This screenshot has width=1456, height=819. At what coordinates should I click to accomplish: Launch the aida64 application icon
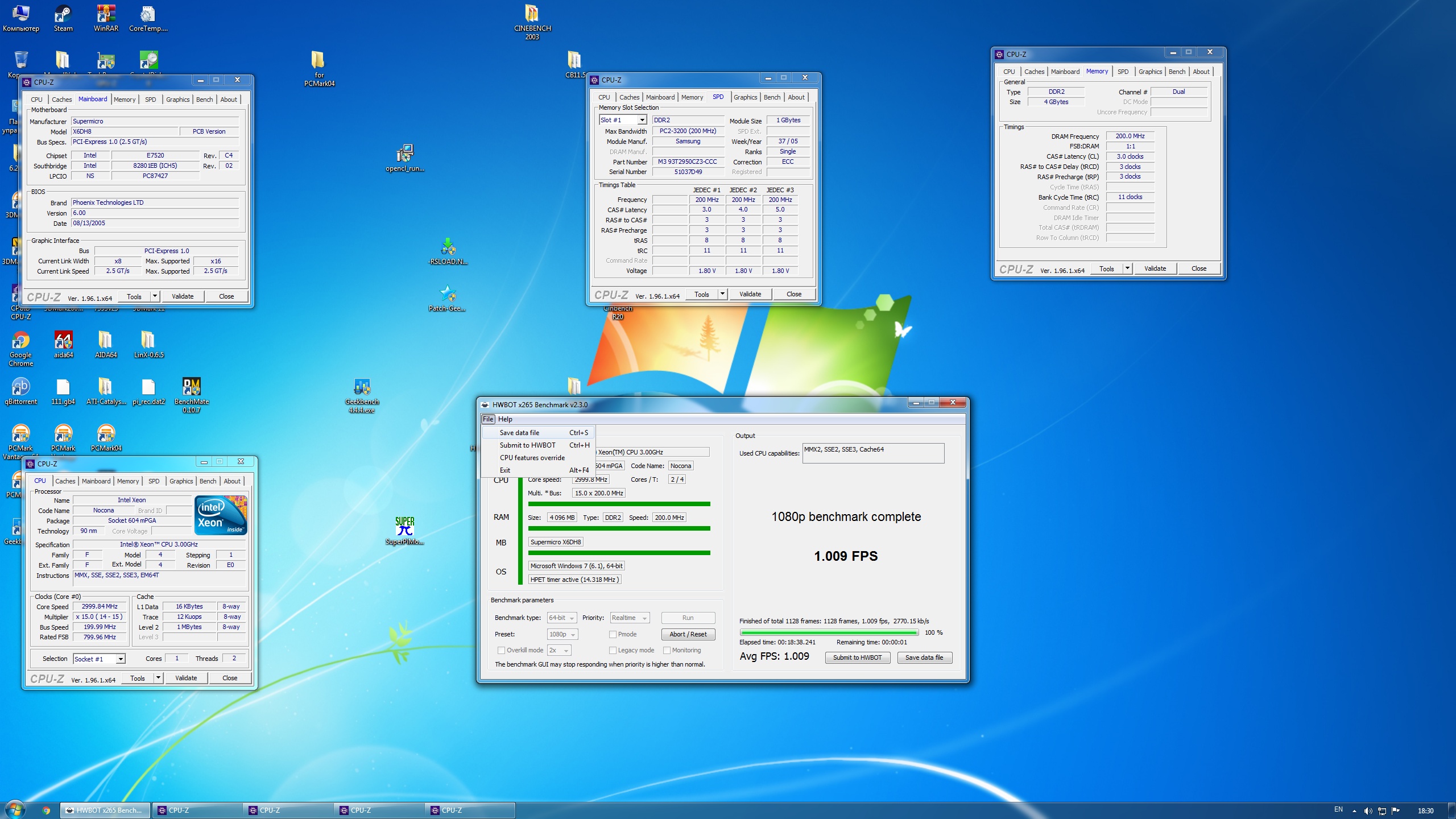63,345
